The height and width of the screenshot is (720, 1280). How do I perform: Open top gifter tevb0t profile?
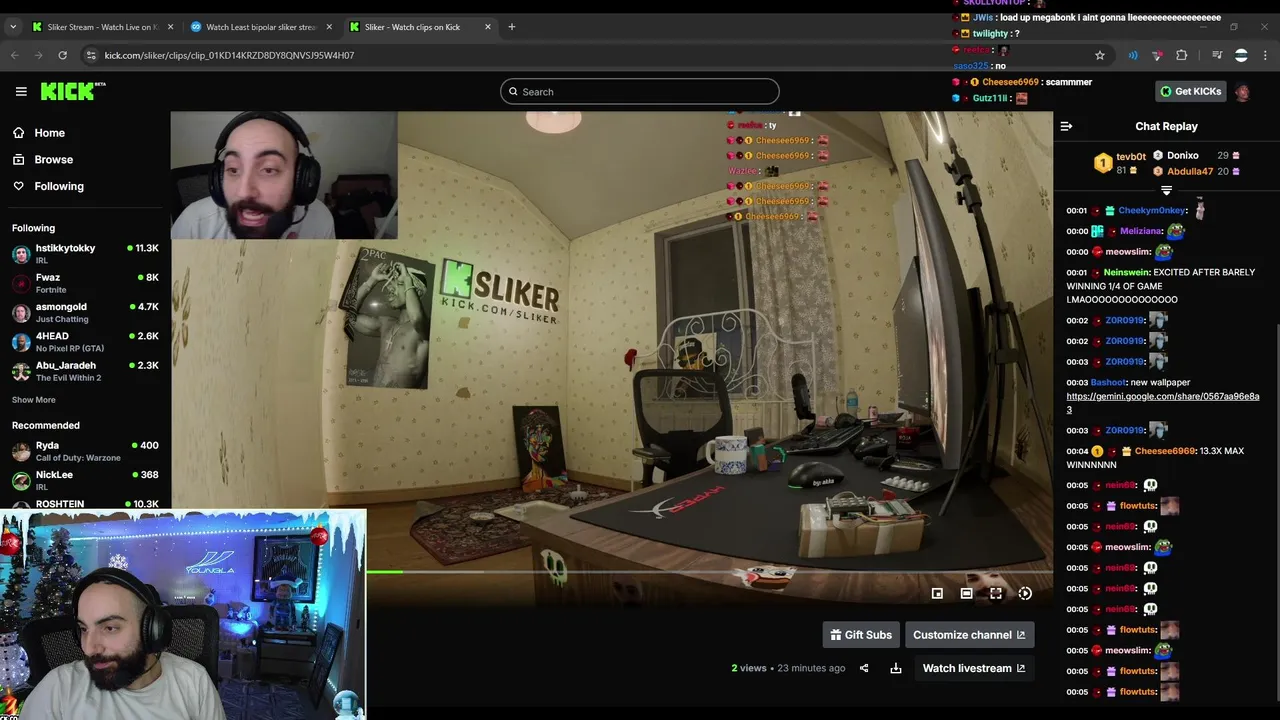1120,163
